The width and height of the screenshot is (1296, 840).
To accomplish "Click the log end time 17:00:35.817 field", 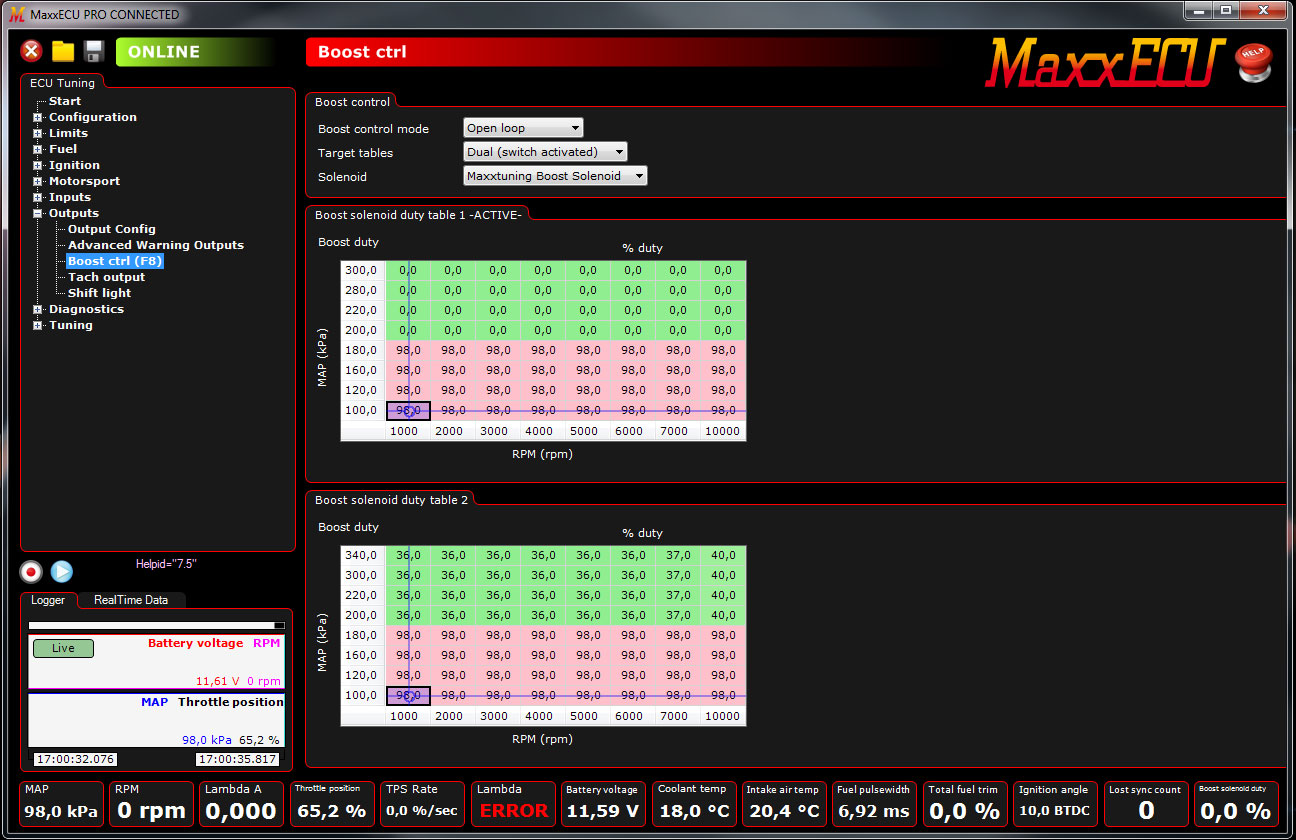I will tap(237, 760).
